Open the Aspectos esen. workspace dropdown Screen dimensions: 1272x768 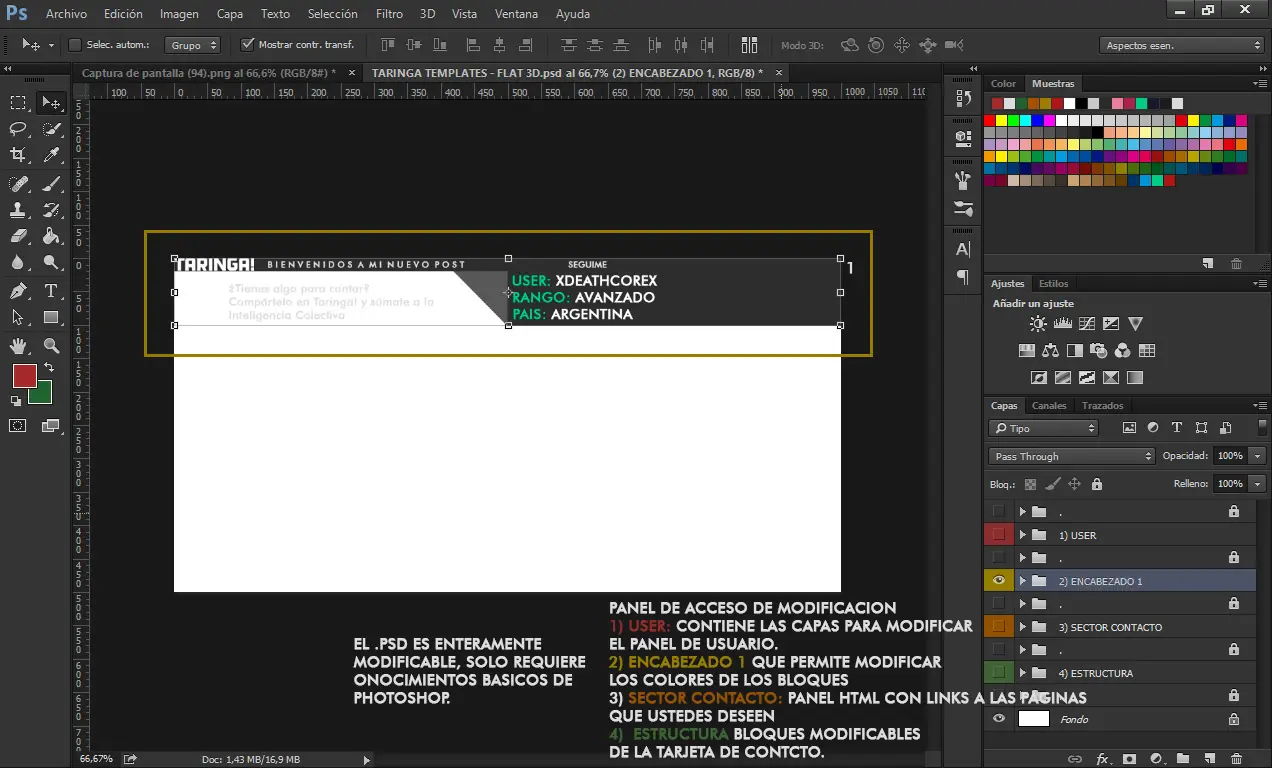point(1182,45)
